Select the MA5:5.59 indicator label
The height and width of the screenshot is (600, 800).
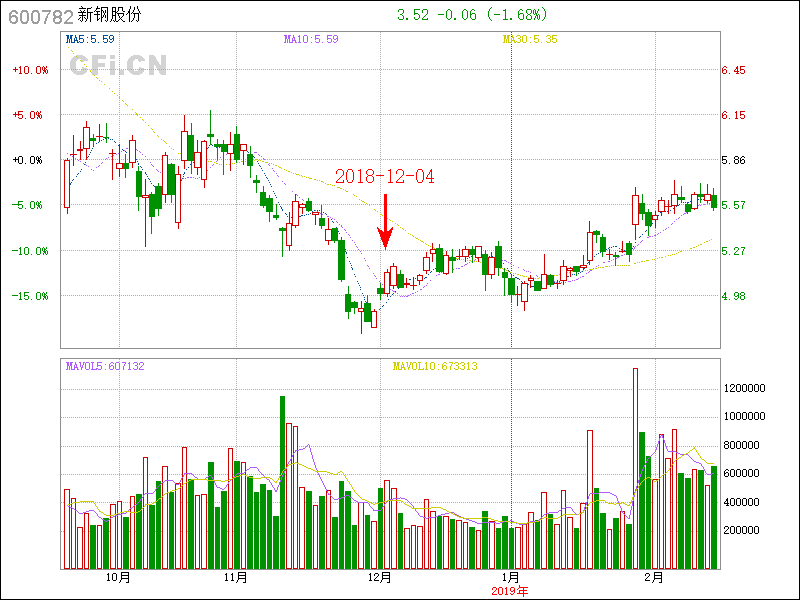pos(90,39)
